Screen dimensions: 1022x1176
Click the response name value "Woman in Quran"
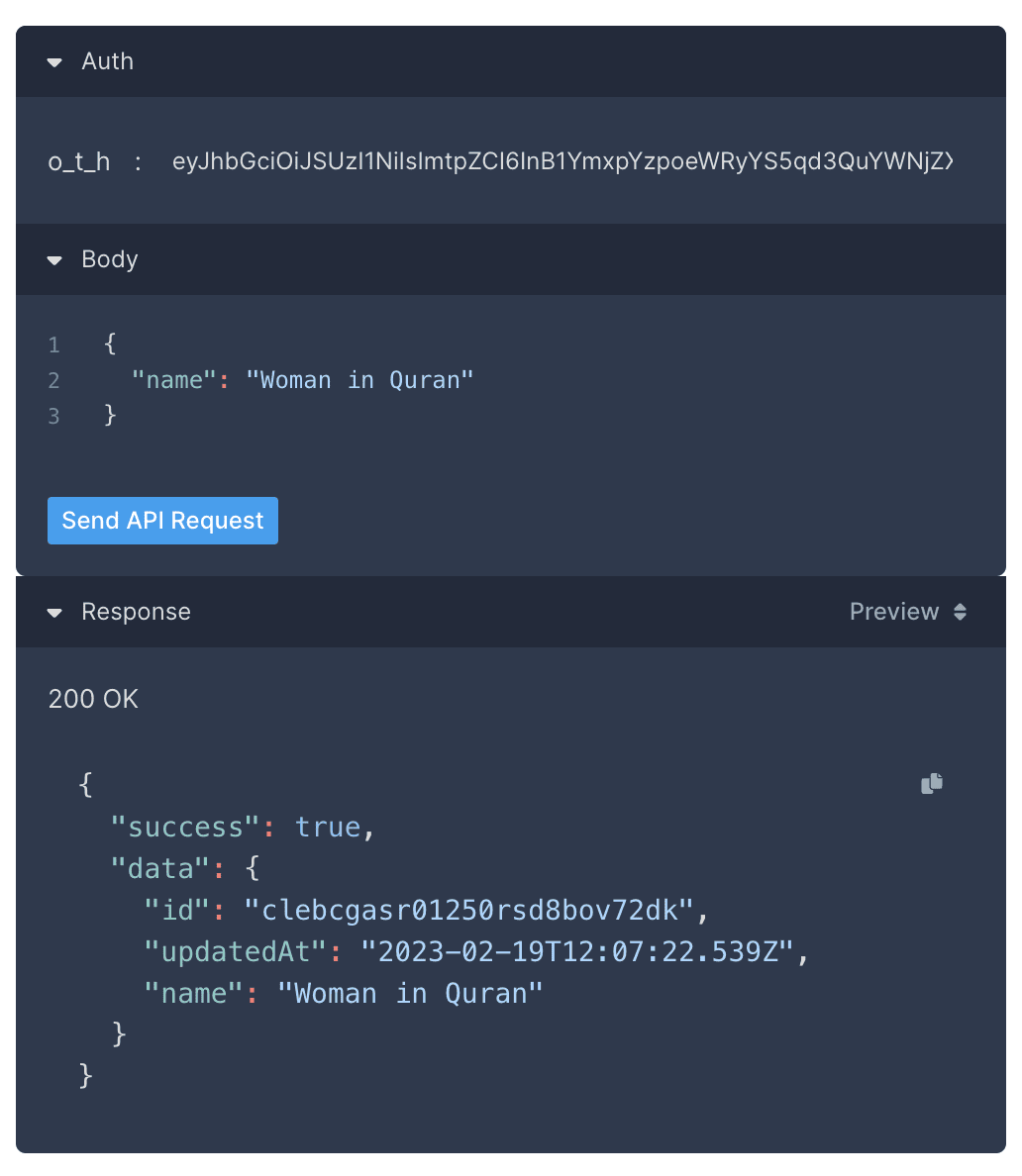pos(410,993)
